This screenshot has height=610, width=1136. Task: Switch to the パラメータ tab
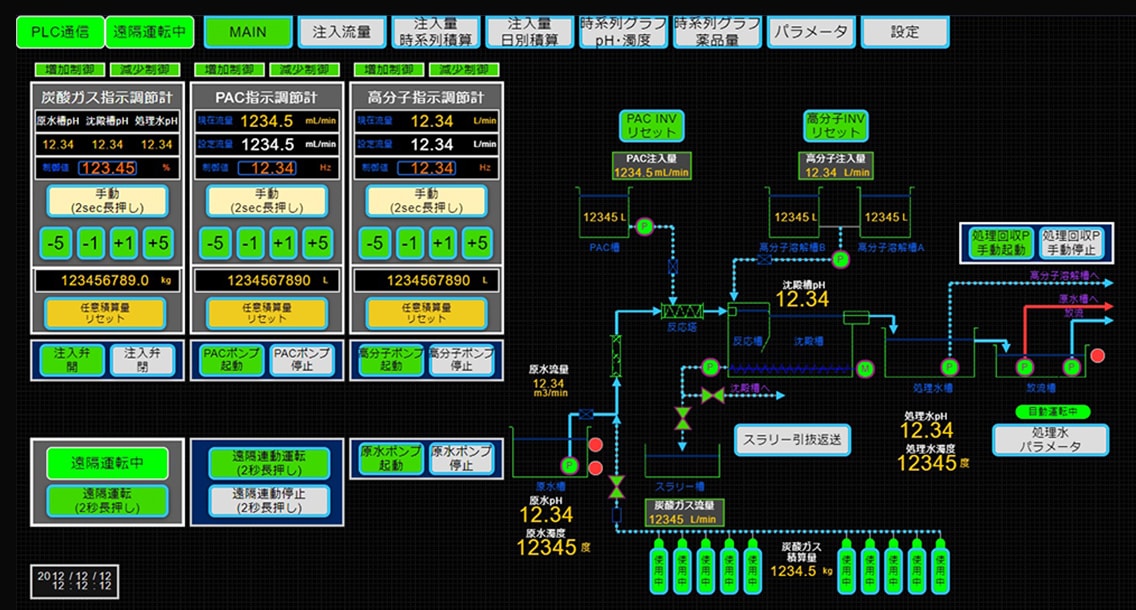coord(811,33)
